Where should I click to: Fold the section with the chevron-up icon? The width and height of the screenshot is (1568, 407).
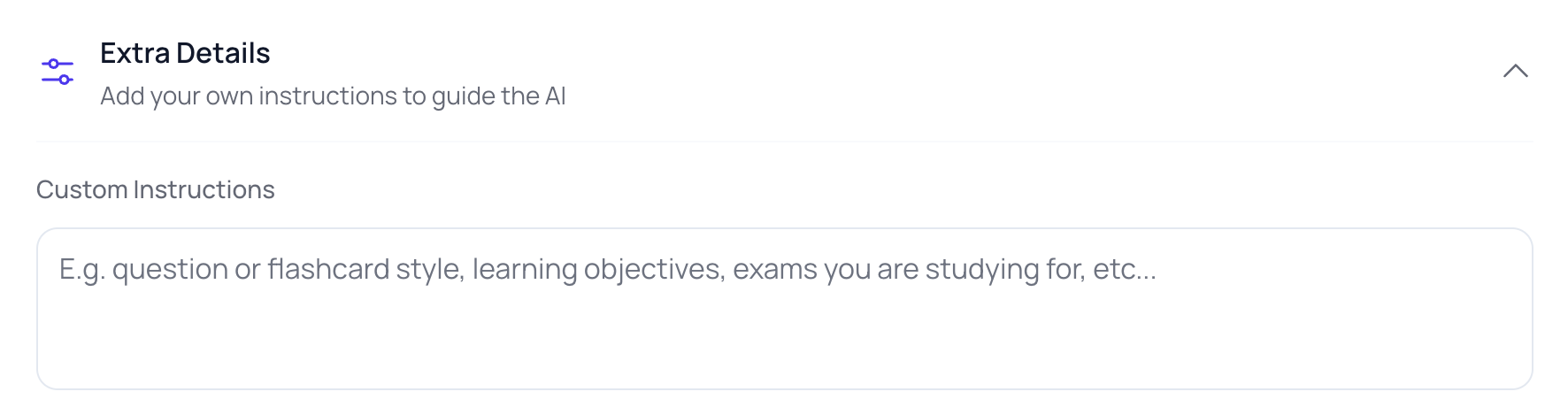1515,71
